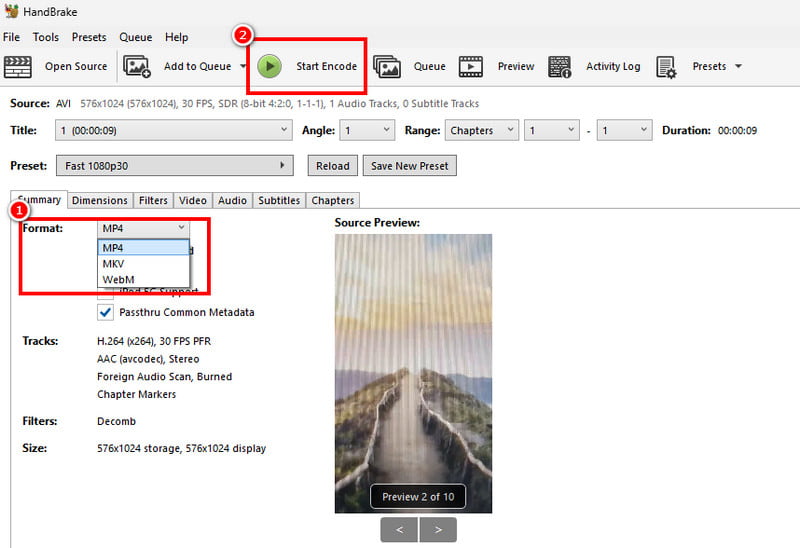800x548 pixels.
Task: Click the green Start Encode play icon
Action: tap(269, 66)
